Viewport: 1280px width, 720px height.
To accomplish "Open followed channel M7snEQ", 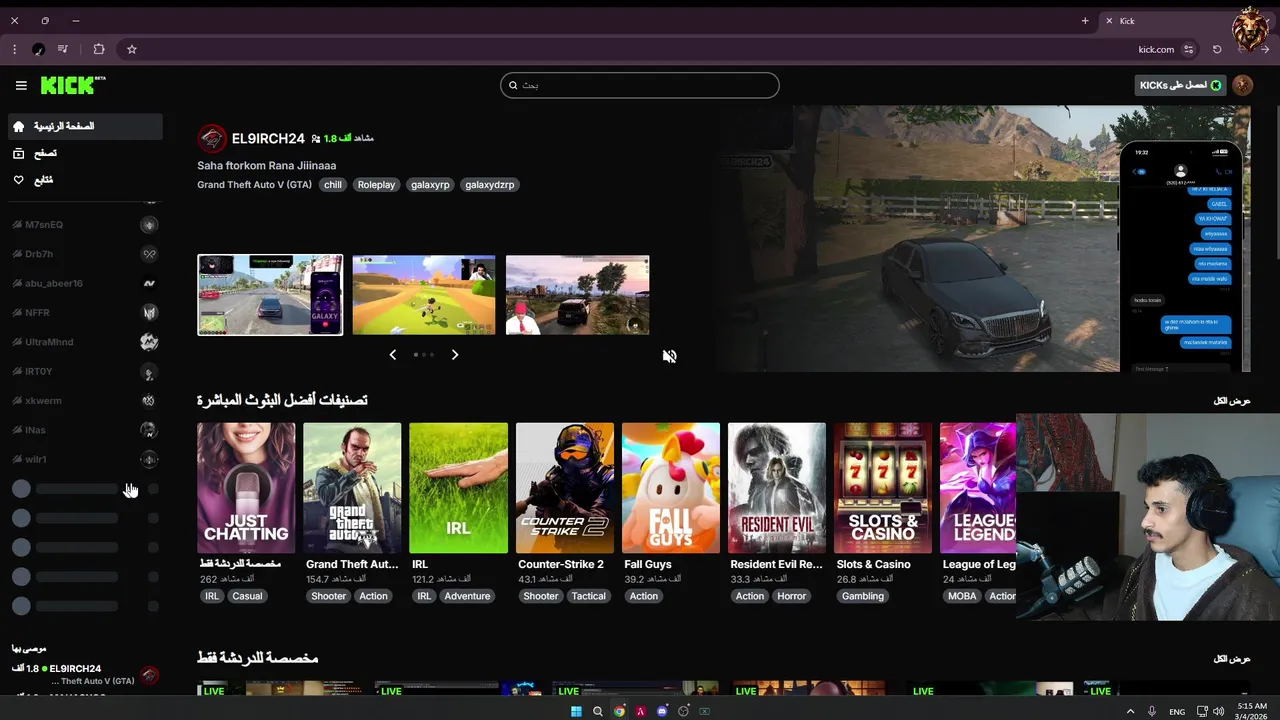I will tap(85, 225).
